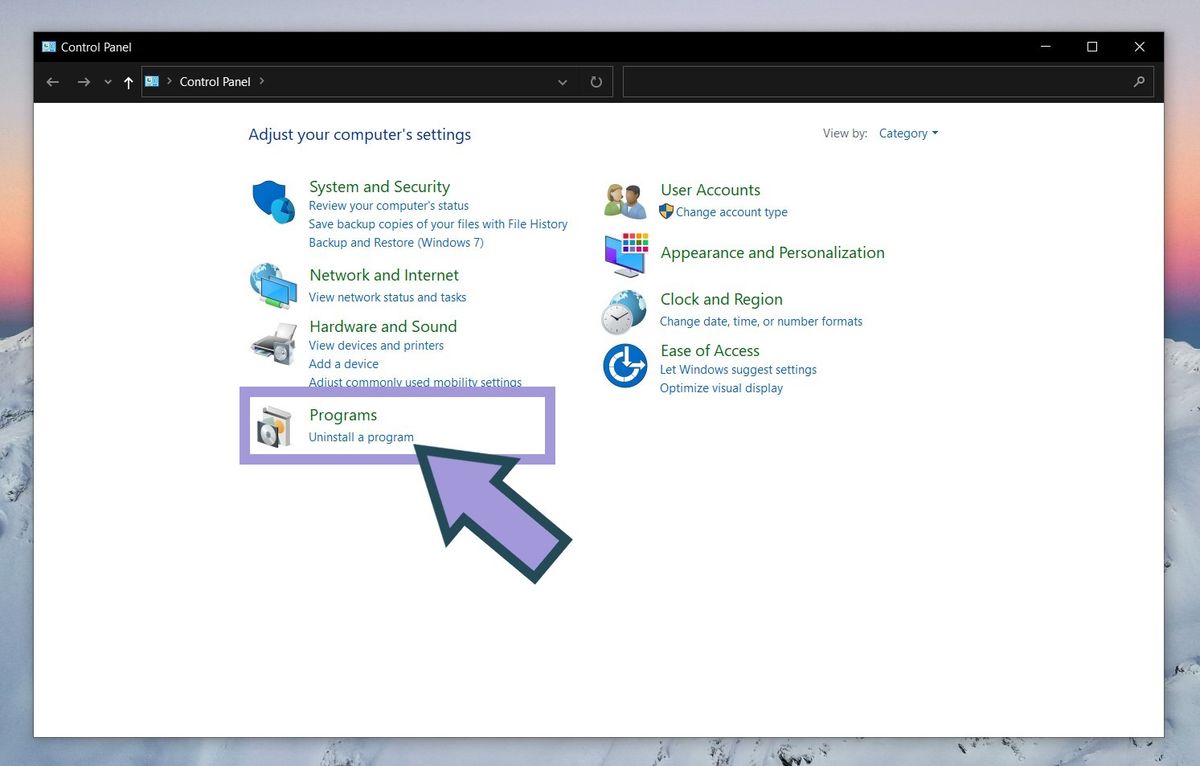Click Uninstall a program link
Viewport: 1200px width, 766px height.
click(361, 437)
